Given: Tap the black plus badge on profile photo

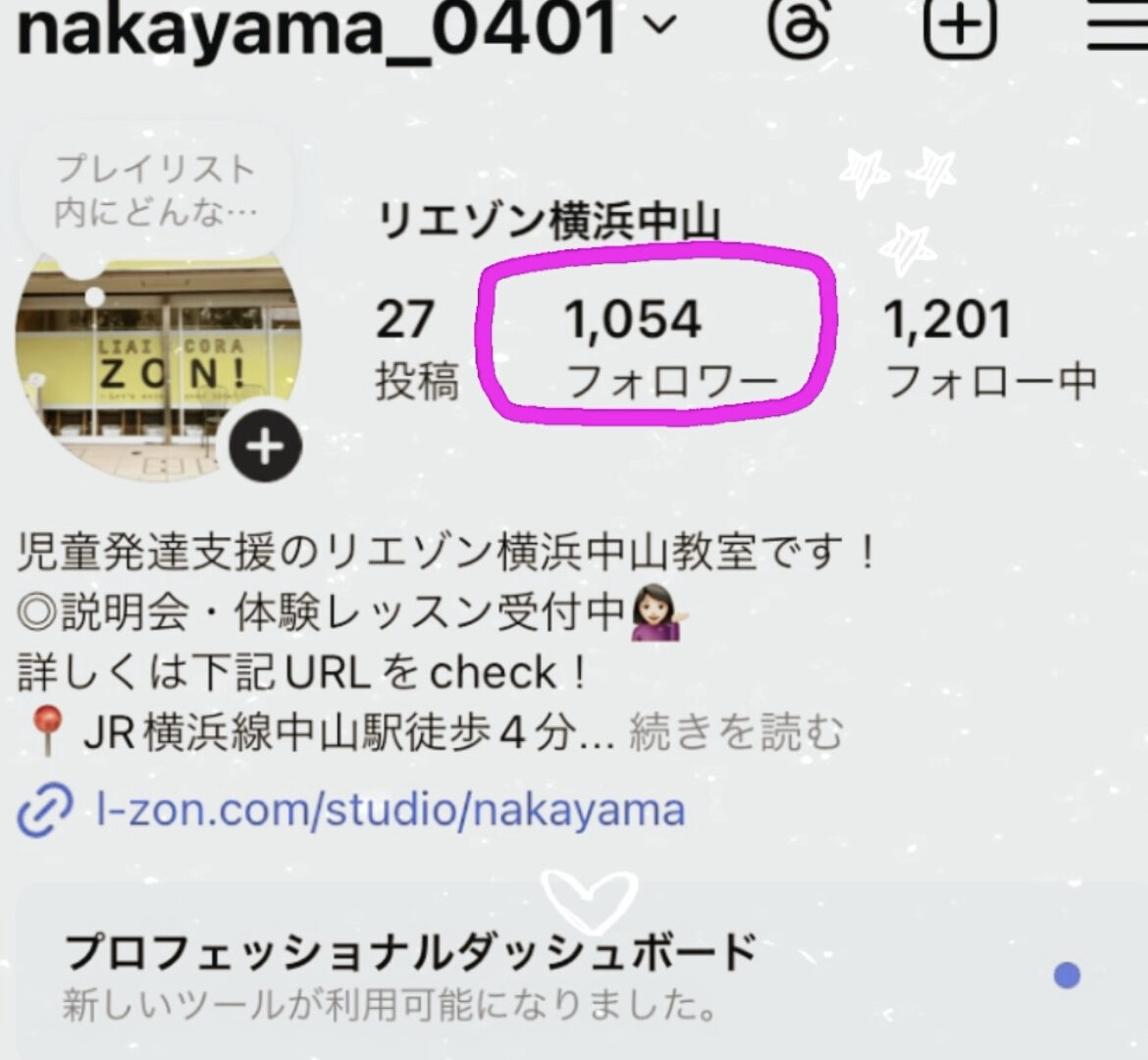Looking at the screenshot, I should pos(265,446).
